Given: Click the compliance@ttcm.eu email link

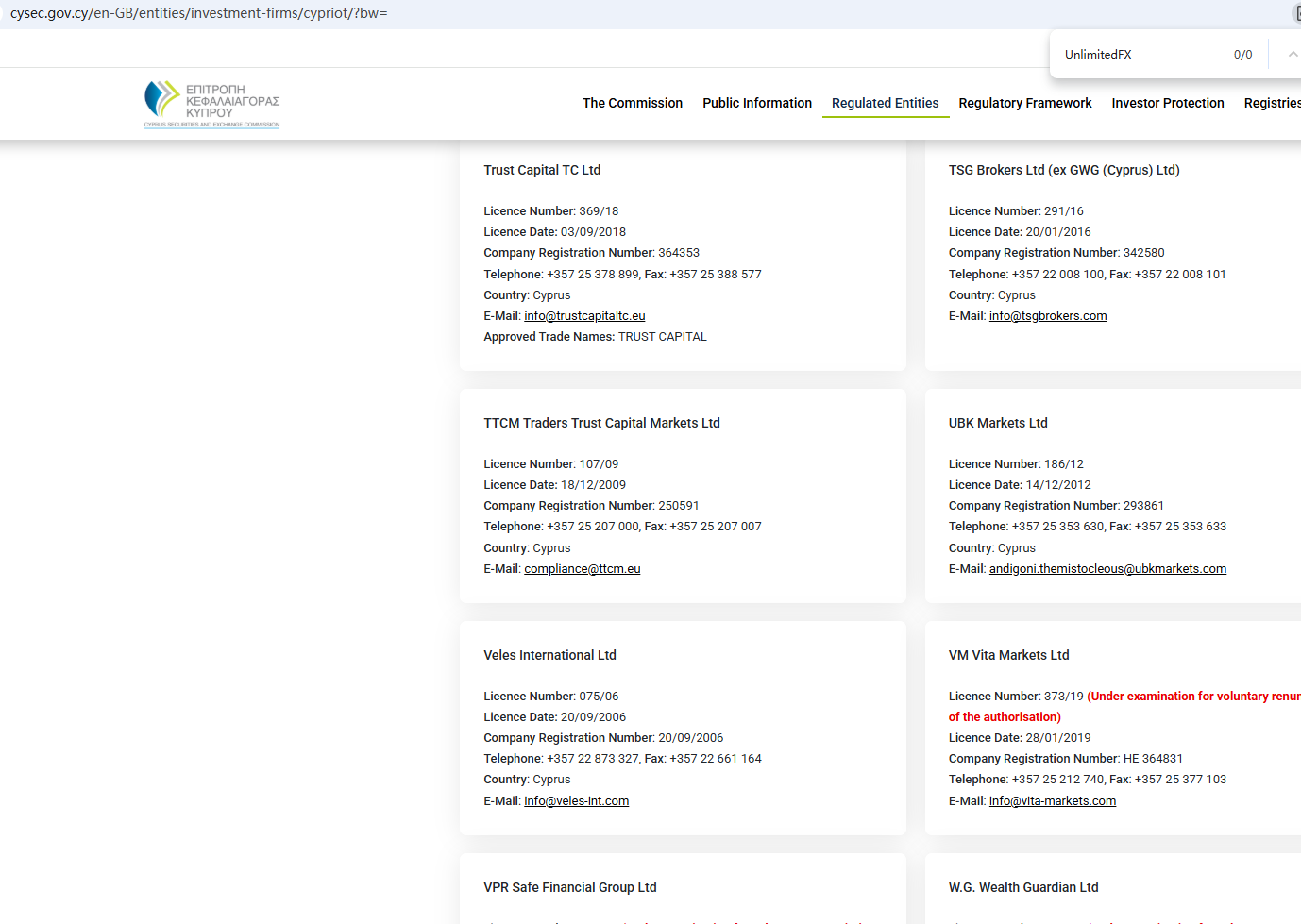Looking at the screenshot, I should (582, 569).
